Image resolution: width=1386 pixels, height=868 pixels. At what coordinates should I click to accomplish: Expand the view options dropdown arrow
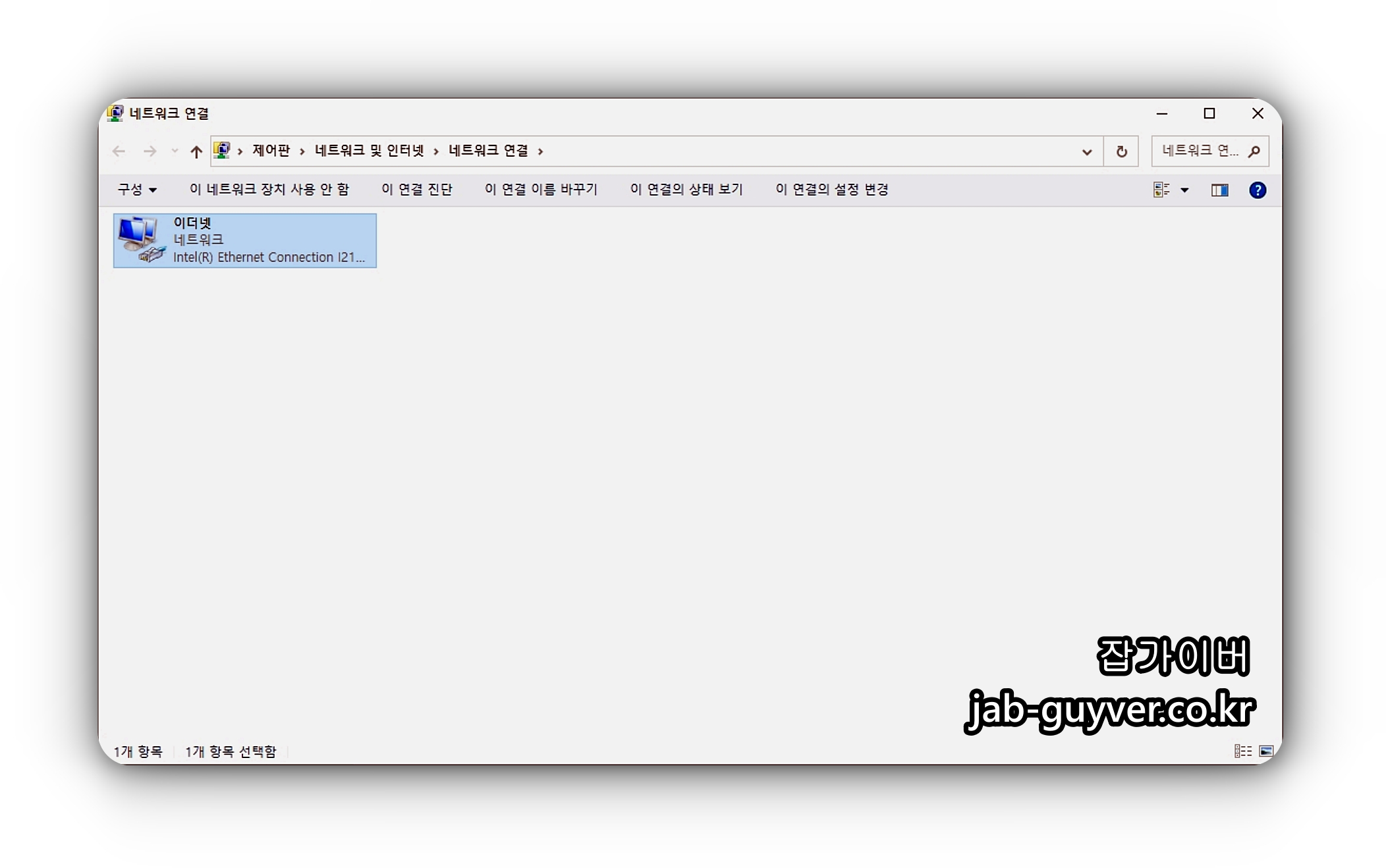coord(1184,190)
